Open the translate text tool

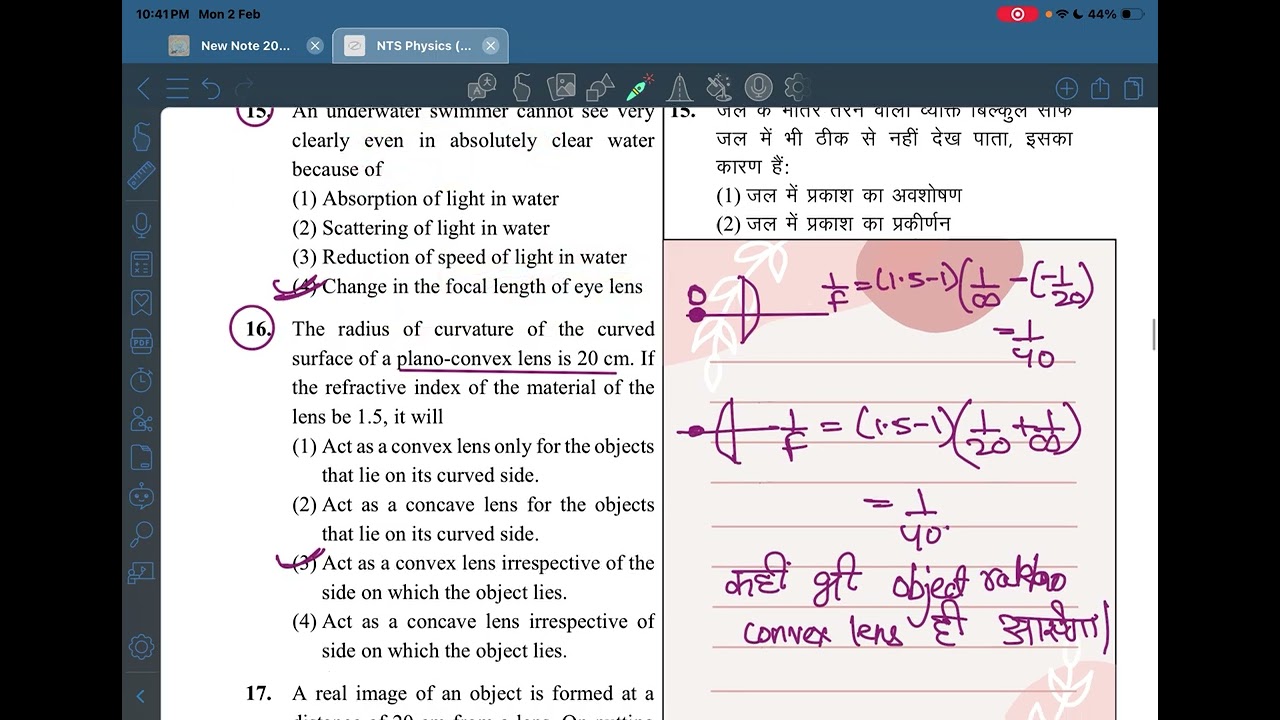click(482, 87)
